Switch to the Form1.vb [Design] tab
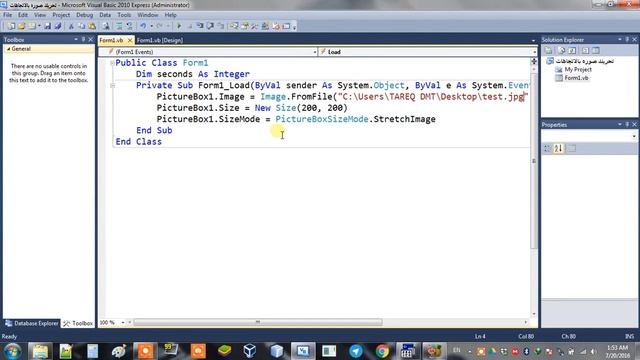 pos(160,40)
